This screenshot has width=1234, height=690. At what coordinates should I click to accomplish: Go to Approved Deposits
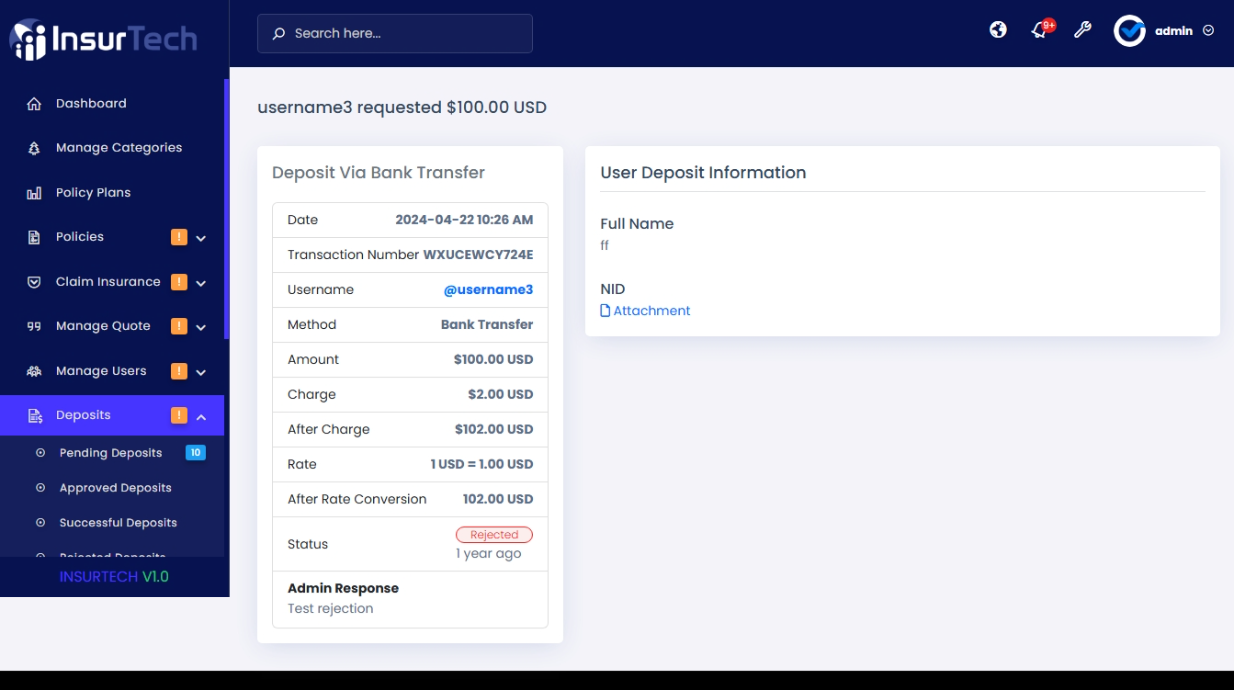click(x=115, y=488)
